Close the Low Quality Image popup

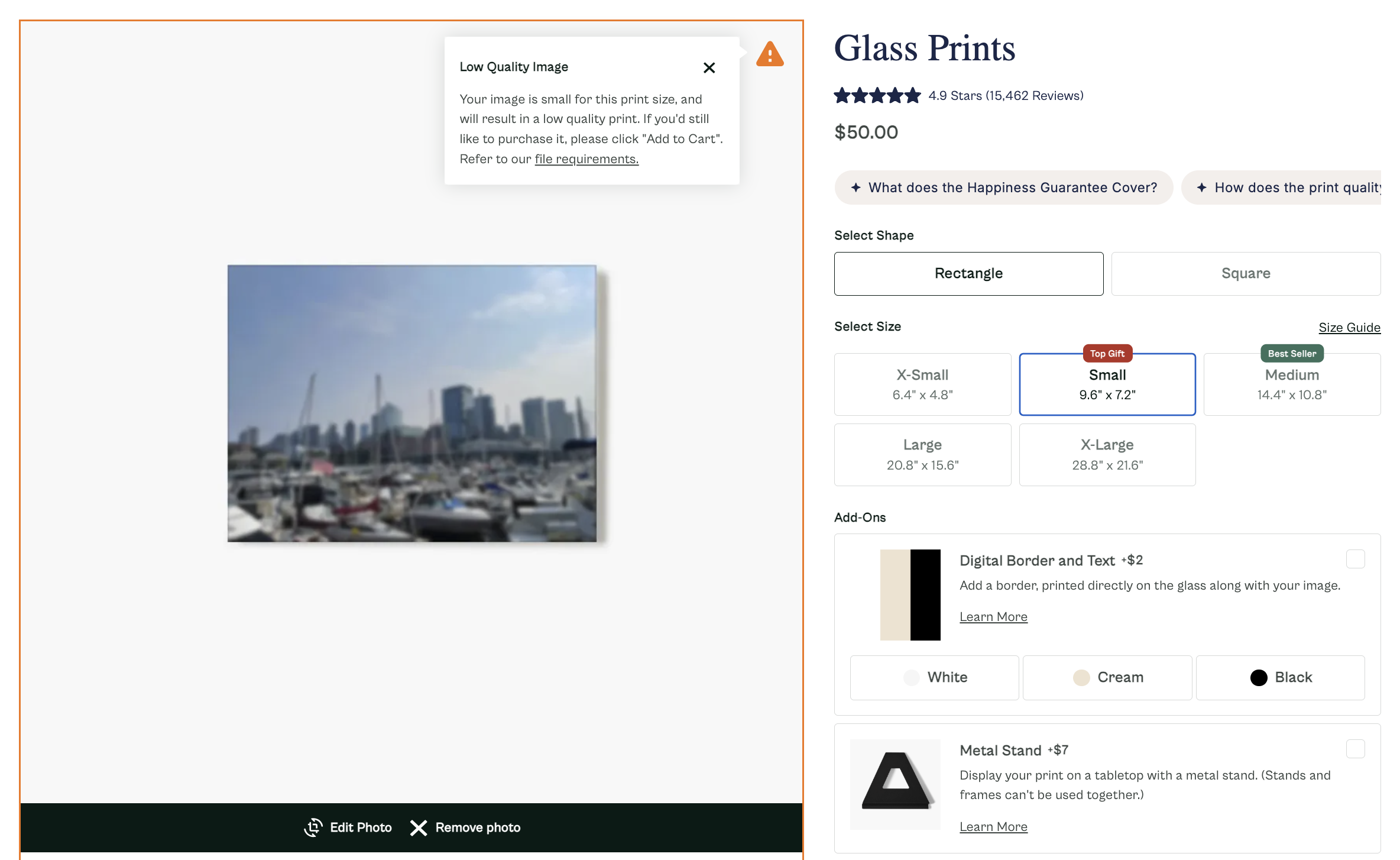click(709, 68)
